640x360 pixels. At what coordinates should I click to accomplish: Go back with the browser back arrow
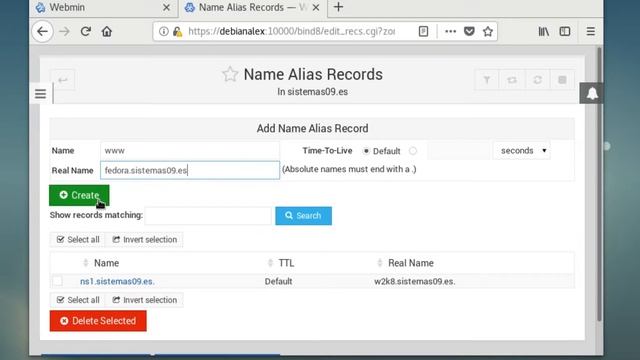tap(42, 31)
